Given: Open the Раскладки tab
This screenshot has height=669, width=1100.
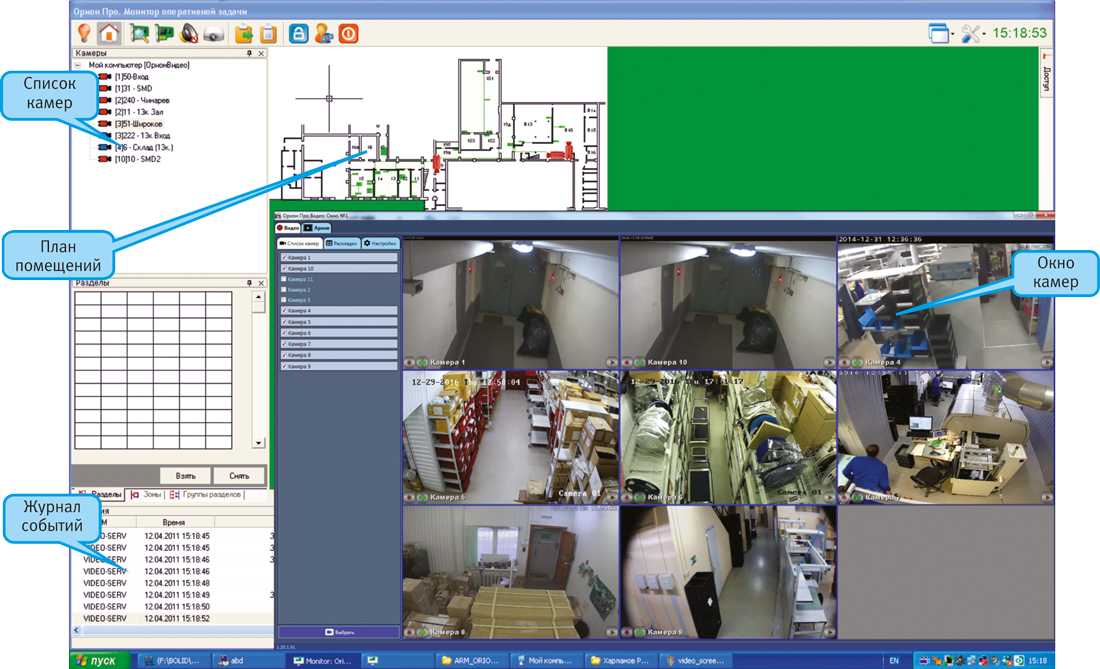Looking at the screenshot, I should coord(341,243).
